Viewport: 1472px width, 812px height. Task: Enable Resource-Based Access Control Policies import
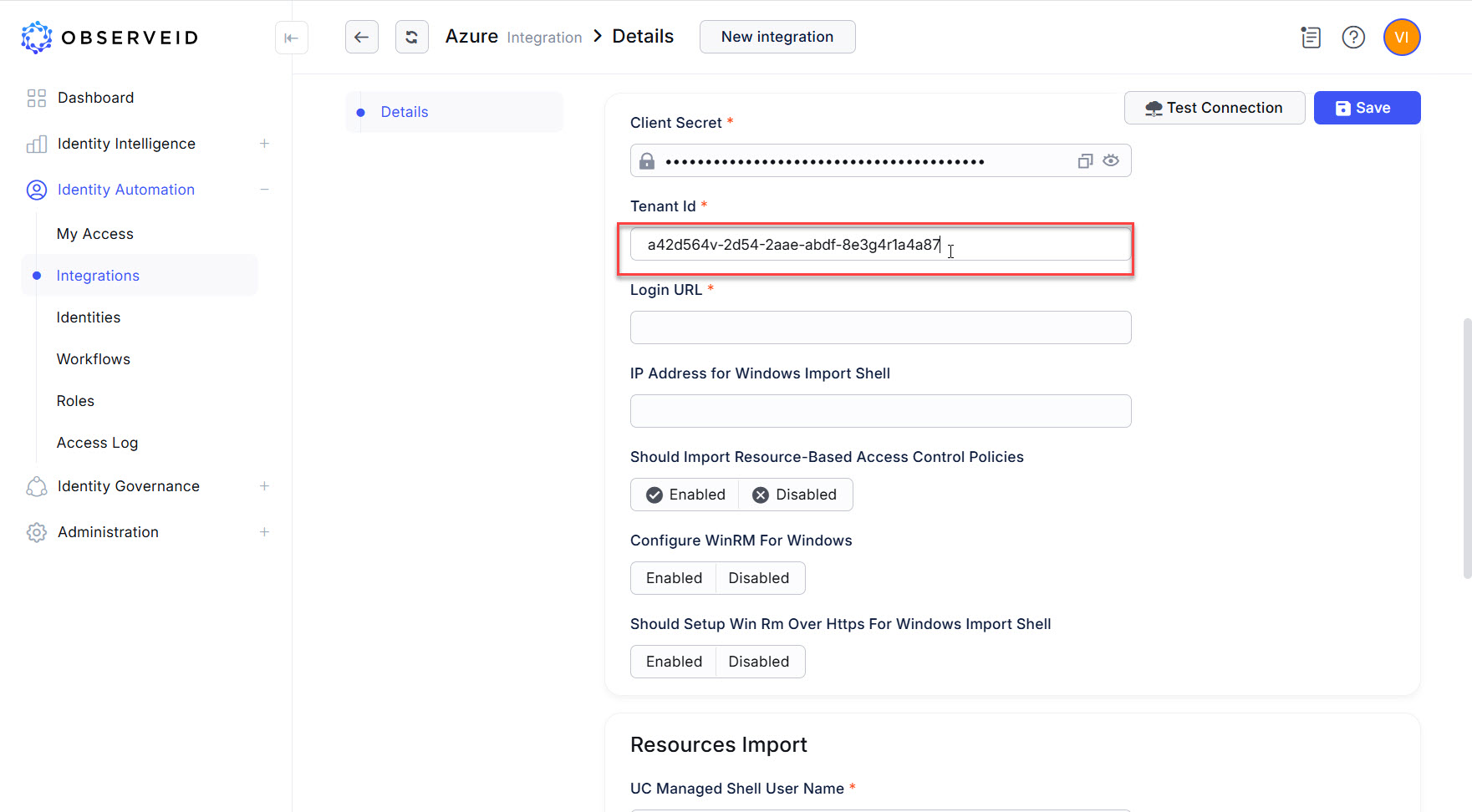click(685, 495)
